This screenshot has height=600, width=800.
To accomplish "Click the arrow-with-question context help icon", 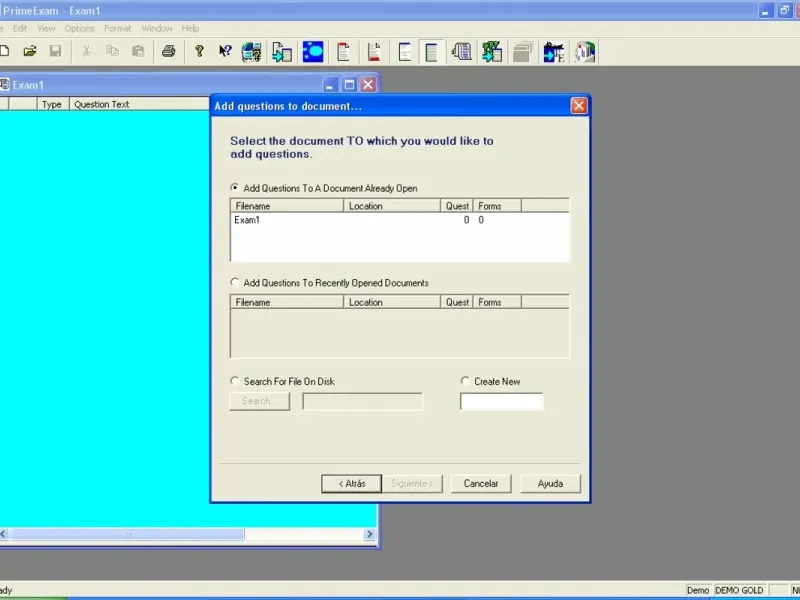I will (225, 51).
